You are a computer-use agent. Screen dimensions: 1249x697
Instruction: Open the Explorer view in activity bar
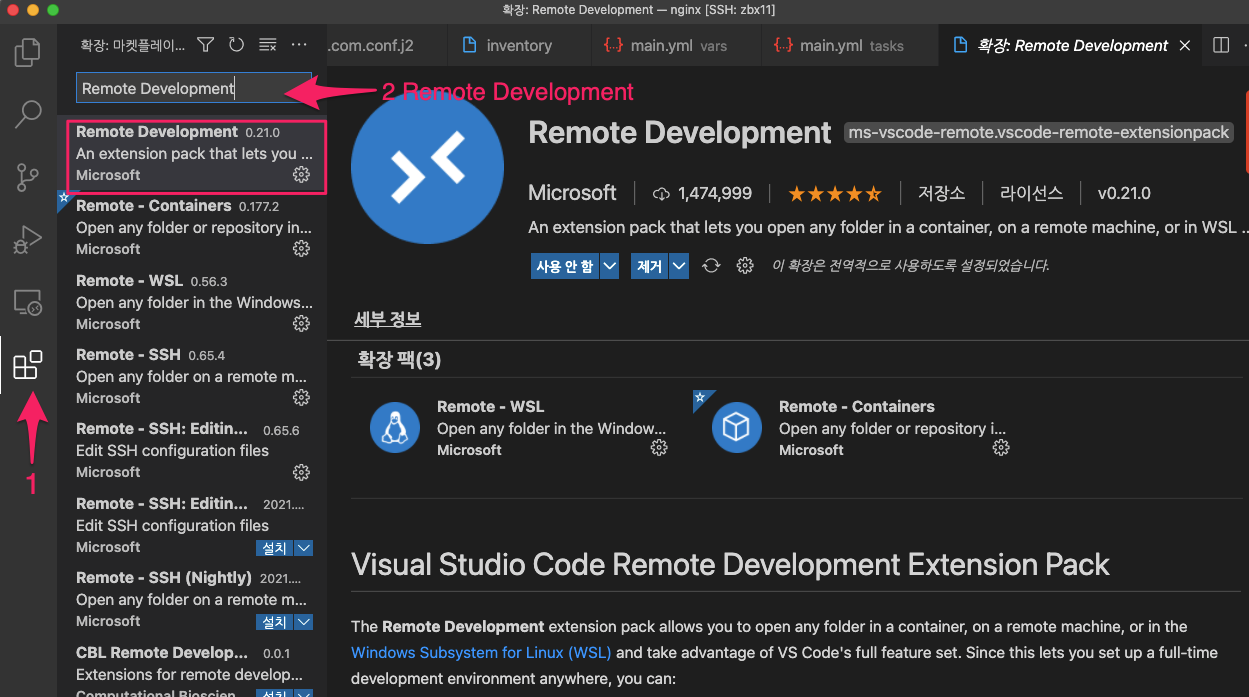coord(28,50)
